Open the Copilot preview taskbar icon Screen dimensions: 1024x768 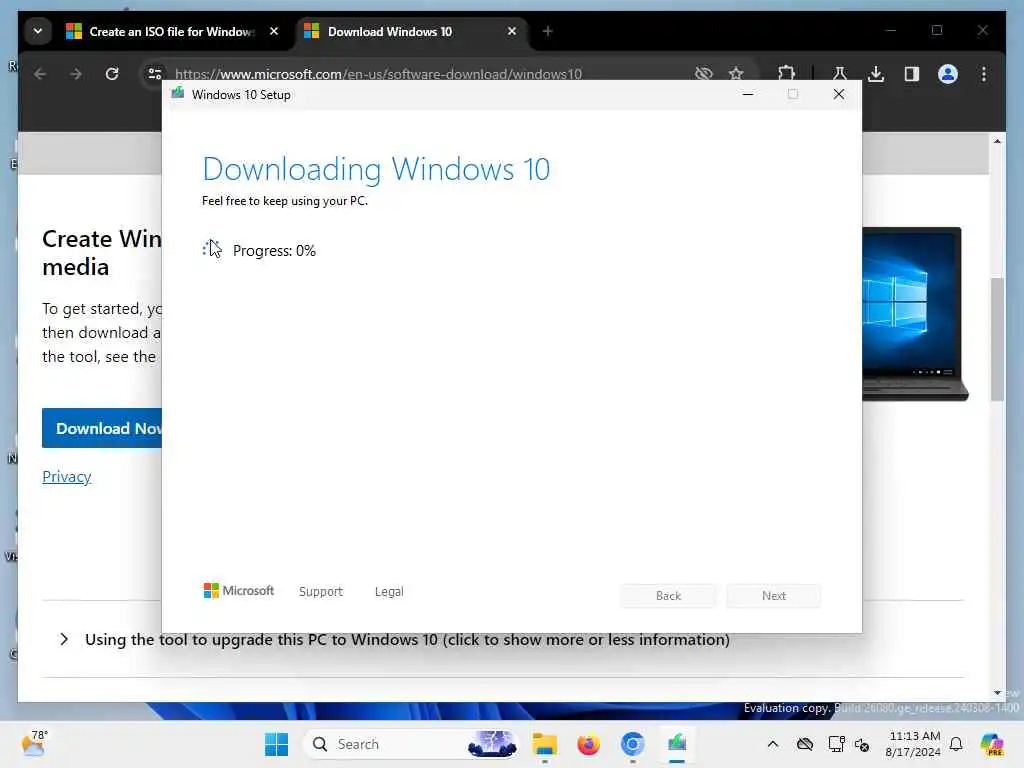click(x=992, y=744)
